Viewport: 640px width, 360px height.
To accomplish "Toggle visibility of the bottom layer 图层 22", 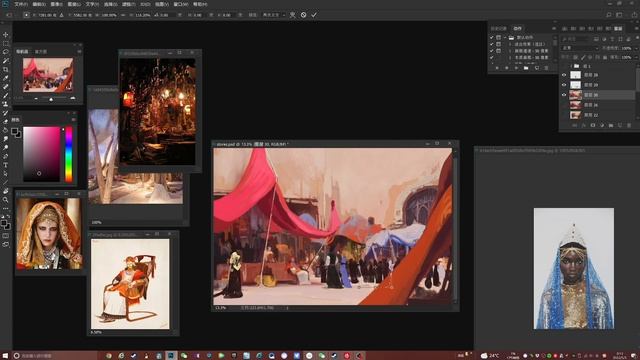I will pos(564,115).
